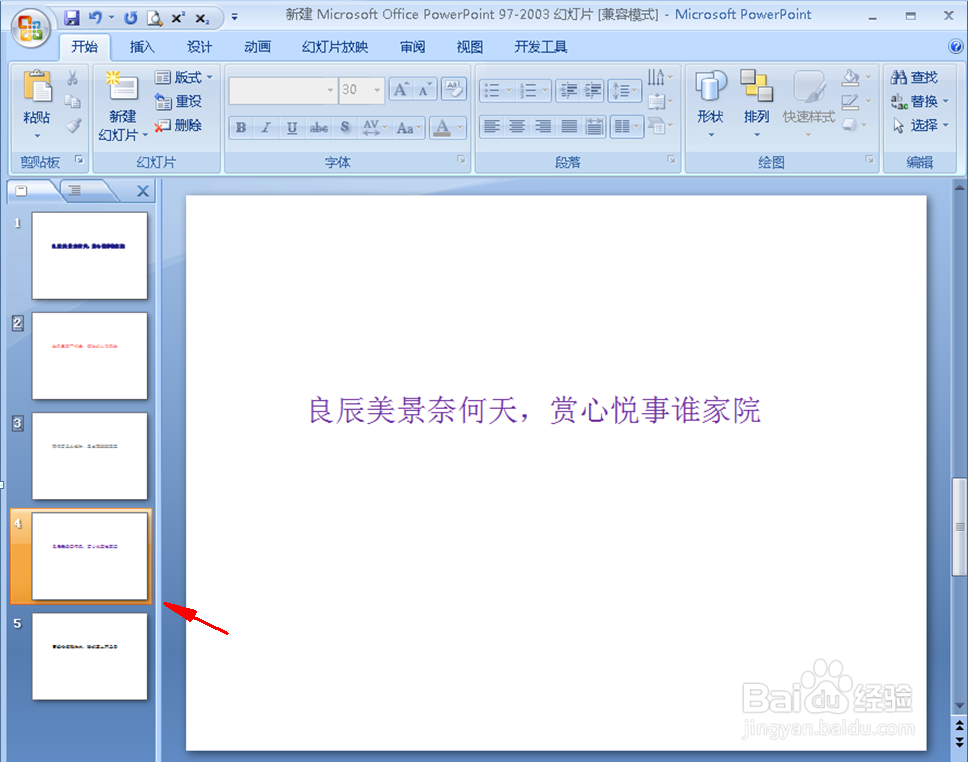
Task: Undo the last action
Action: pyautogui.click(x=96, y=17)
